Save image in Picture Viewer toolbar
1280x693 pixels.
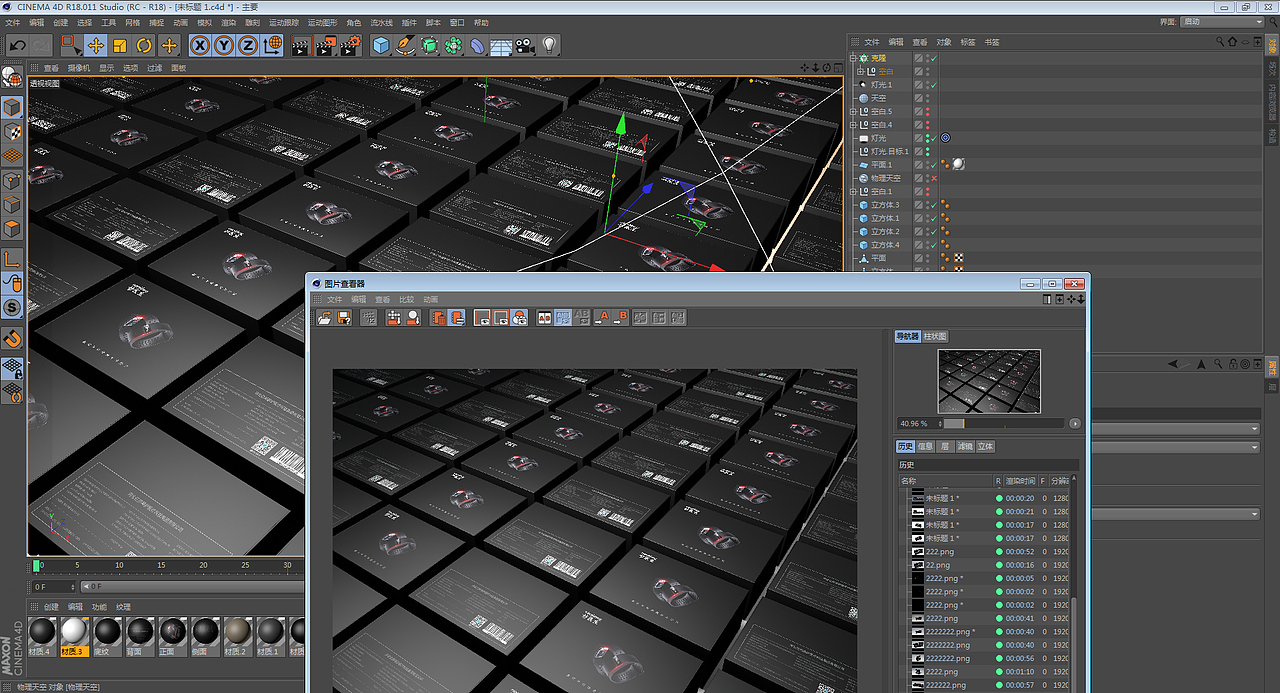click(343, 318)
